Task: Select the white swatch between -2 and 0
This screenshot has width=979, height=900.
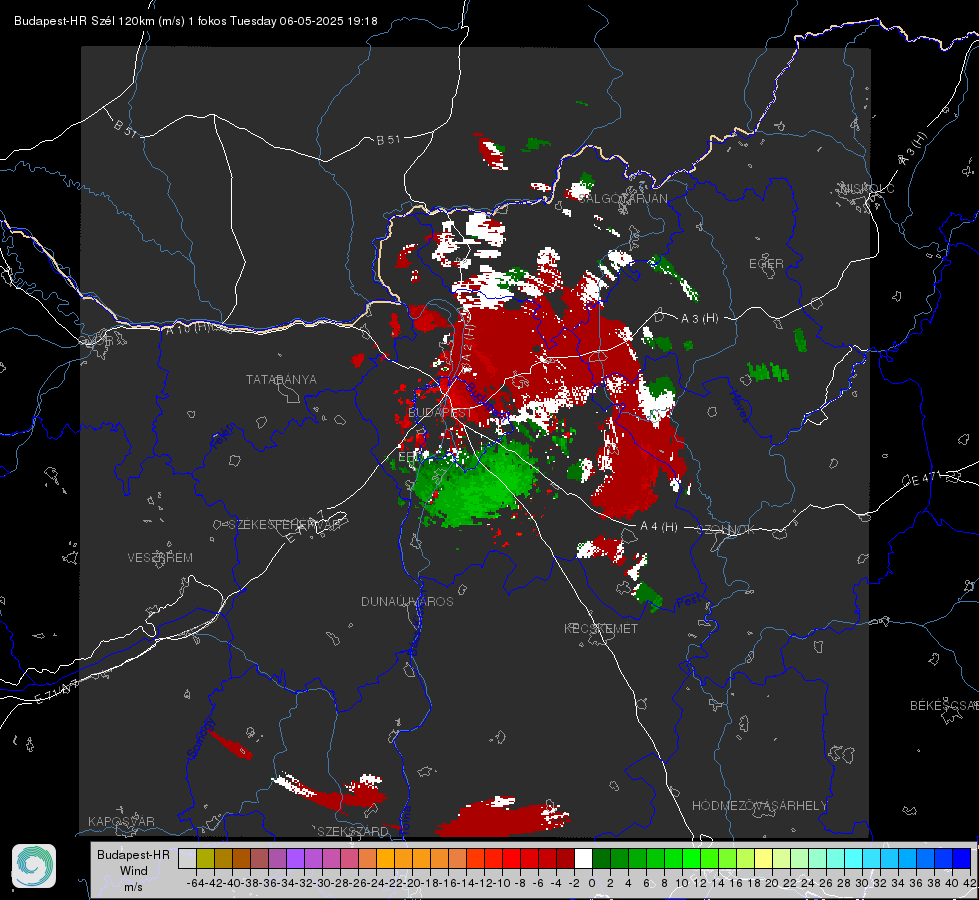Action: (583, 858)
